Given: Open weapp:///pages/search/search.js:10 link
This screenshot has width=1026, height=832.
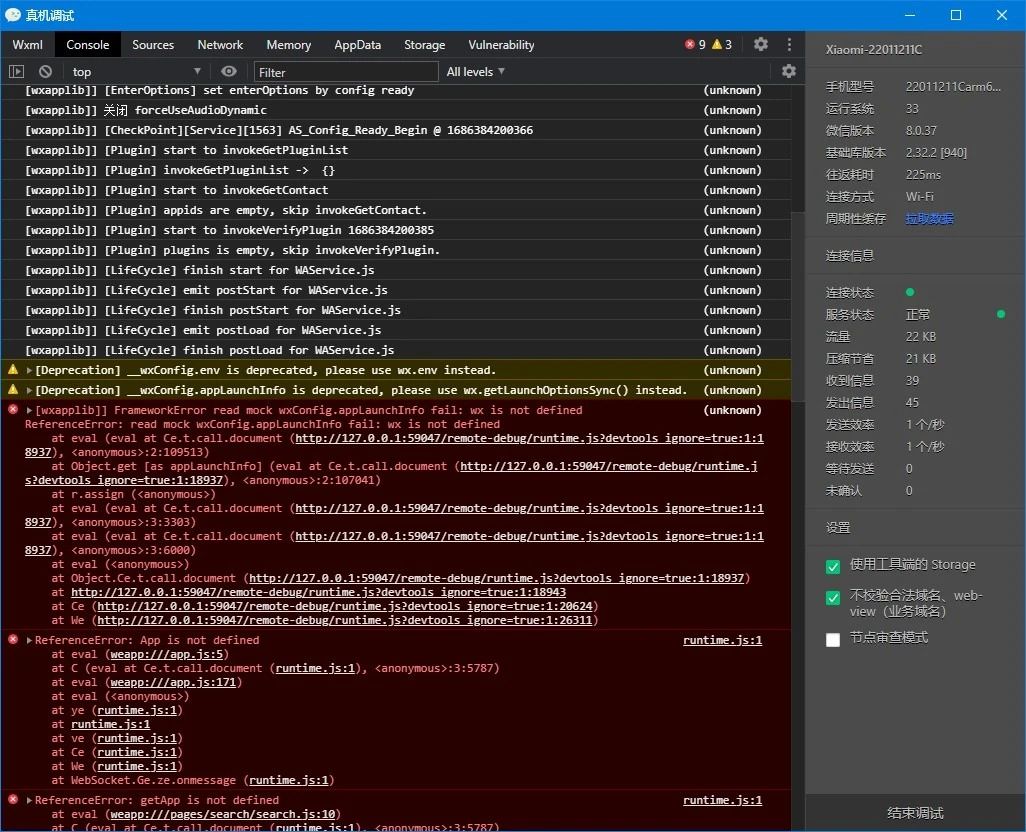Looking at the screenshot, I should [x=223, y=814].
